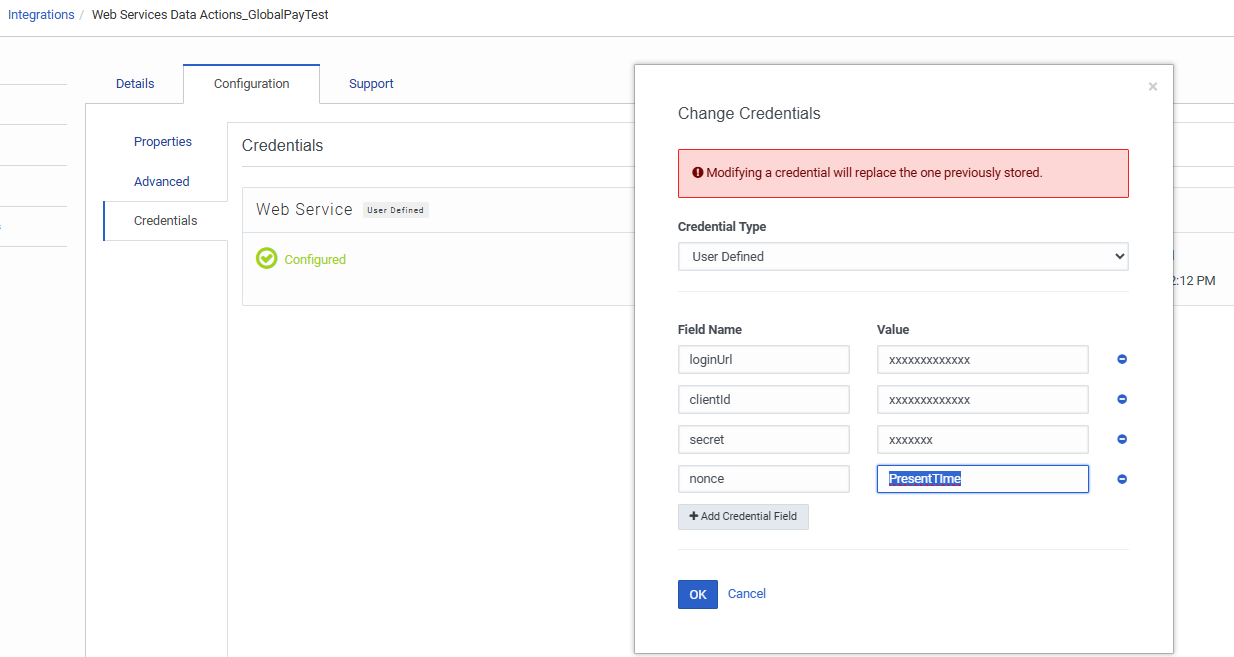
Task: Click Add Credential Field button
Action: point(743,516)
